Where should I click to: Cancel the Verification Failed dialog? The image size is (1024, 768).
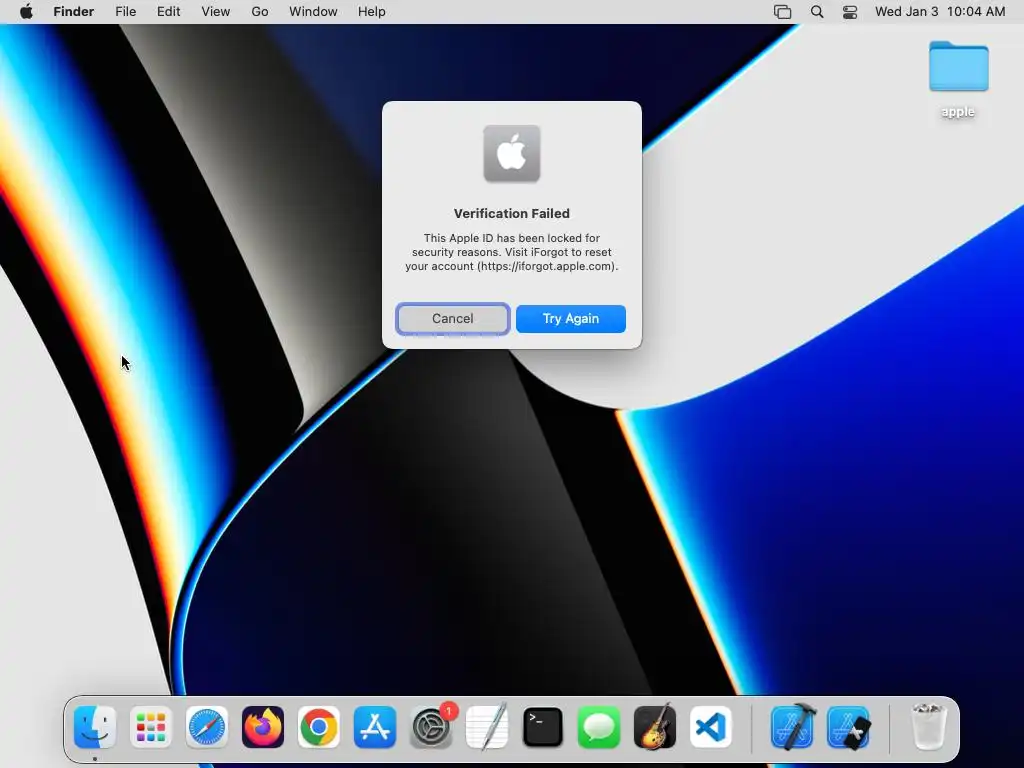[x=453, y=319]
